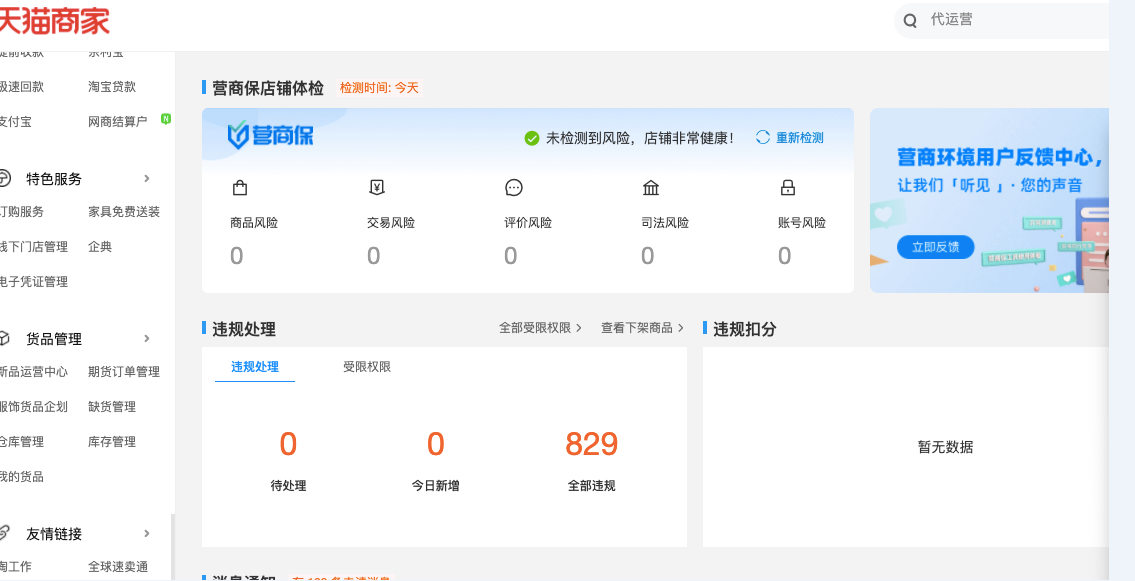Click the 账号风险 count value
The height and width of the screenshot is (581, 1135).
[x=785, y=256]
